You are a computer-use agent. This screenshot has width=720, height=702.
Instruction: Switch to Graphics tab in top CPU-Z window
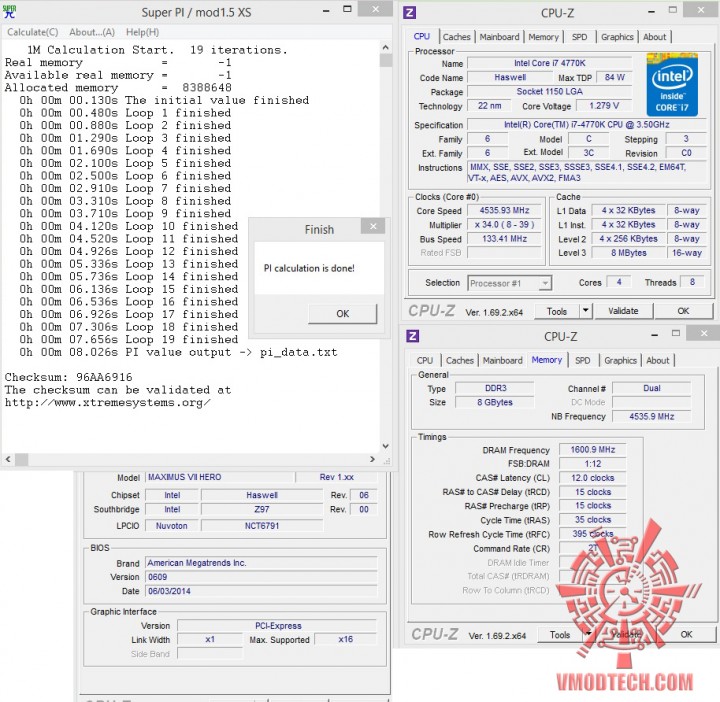pos(617,37)
